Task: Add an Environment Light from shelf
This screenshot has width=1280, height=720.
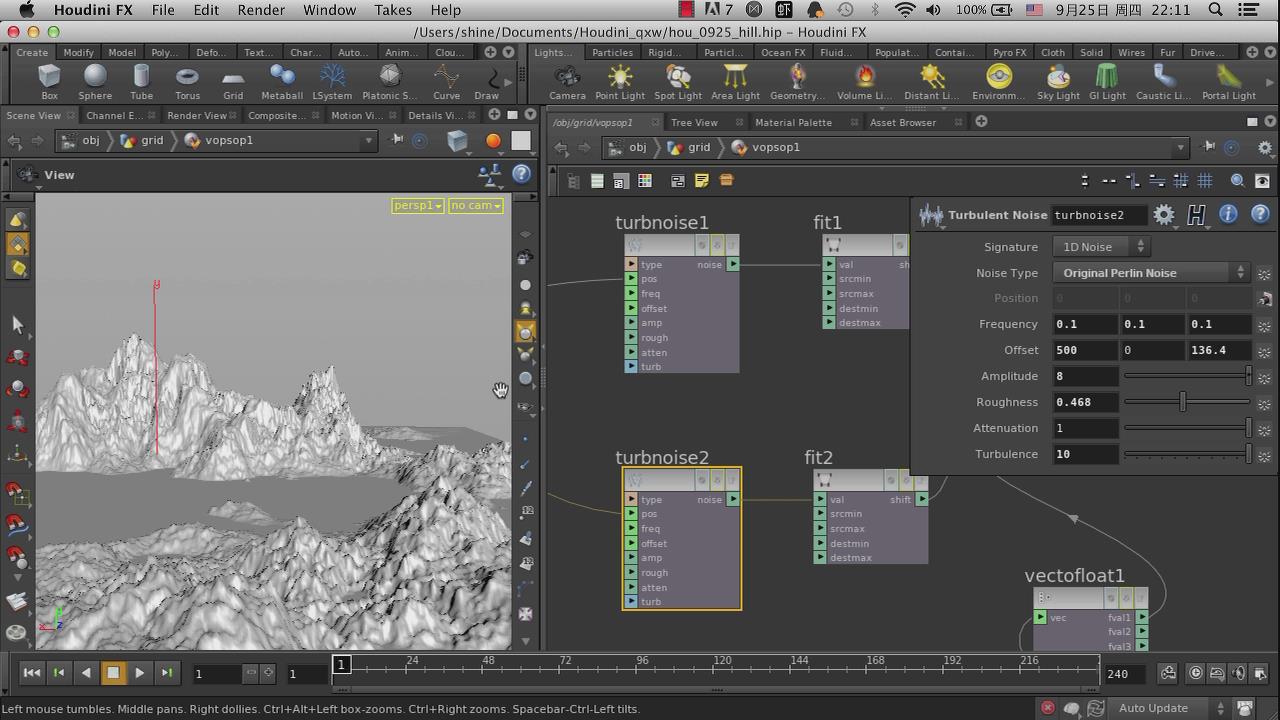Action: point(999,82)
